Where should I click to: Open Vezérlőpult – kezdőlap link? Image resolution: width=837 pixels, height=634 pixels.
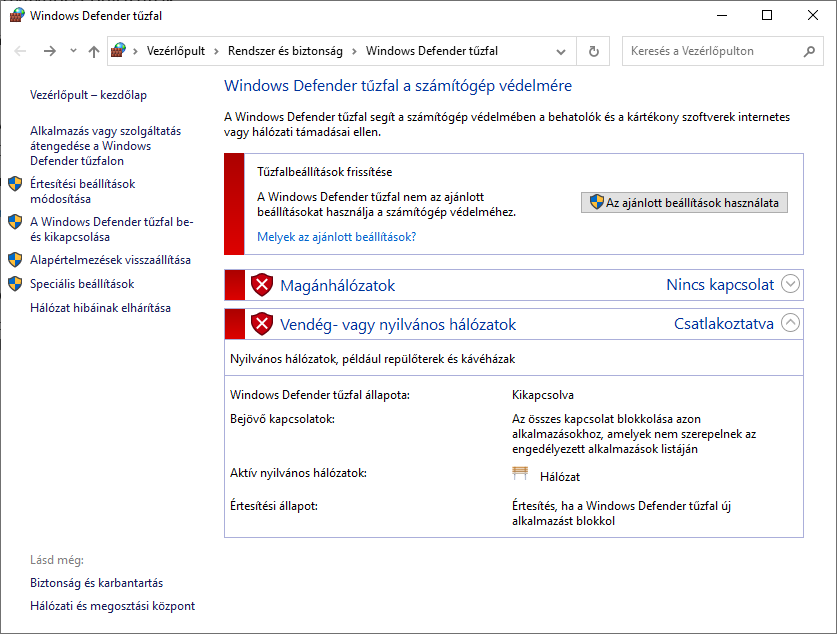click(x=88, y=95)
